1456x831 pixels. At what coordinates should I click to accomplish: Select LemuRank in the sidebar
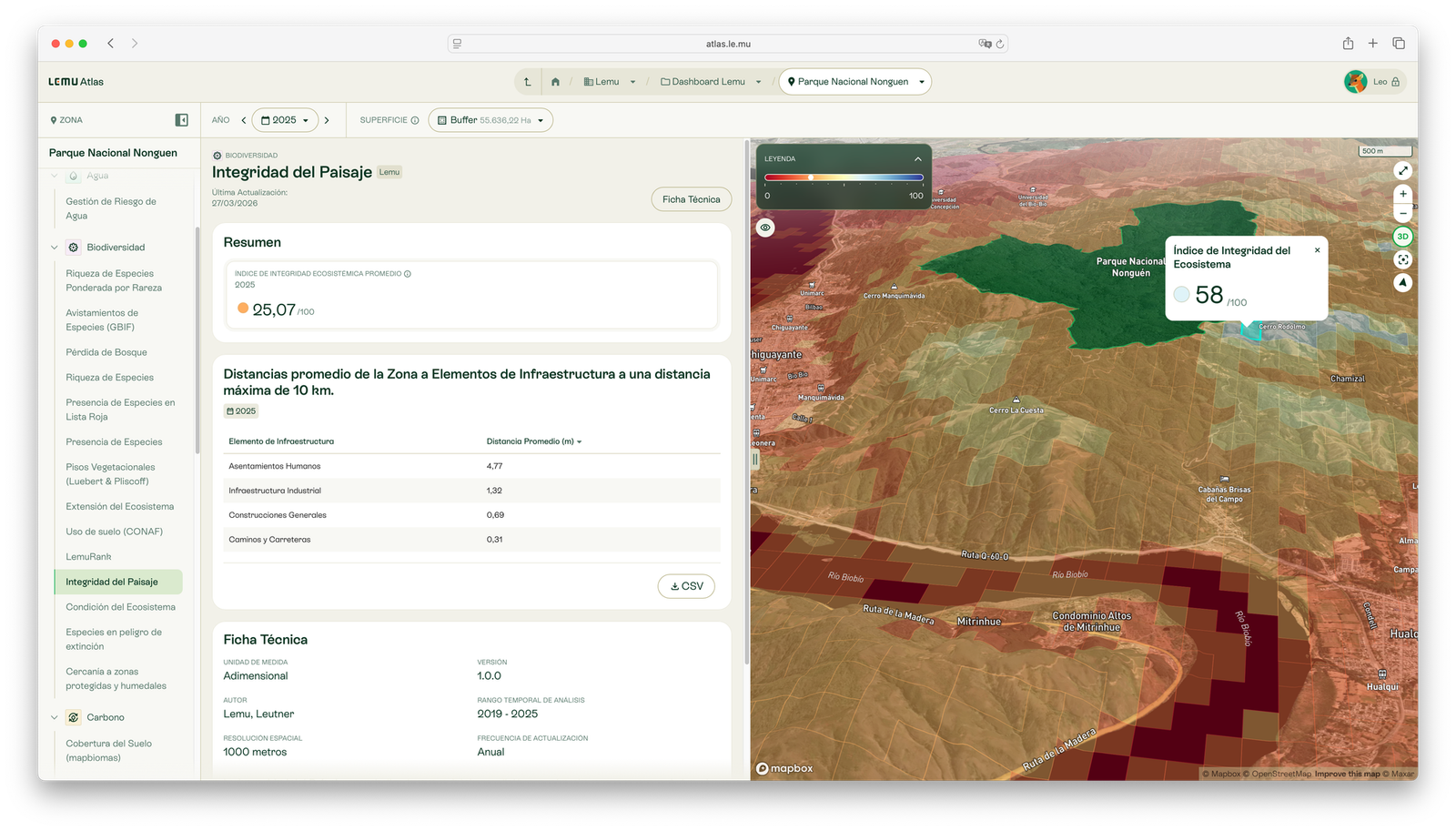[88, 557]
